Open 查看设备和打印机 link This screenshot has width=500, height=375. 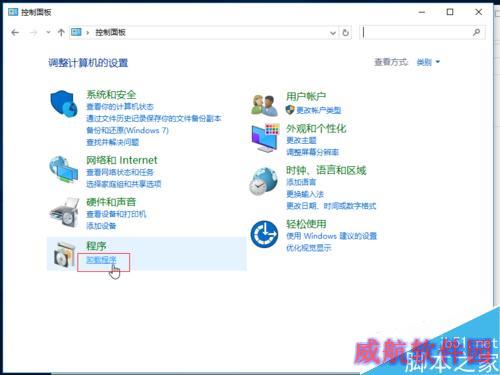pos(116,214)
